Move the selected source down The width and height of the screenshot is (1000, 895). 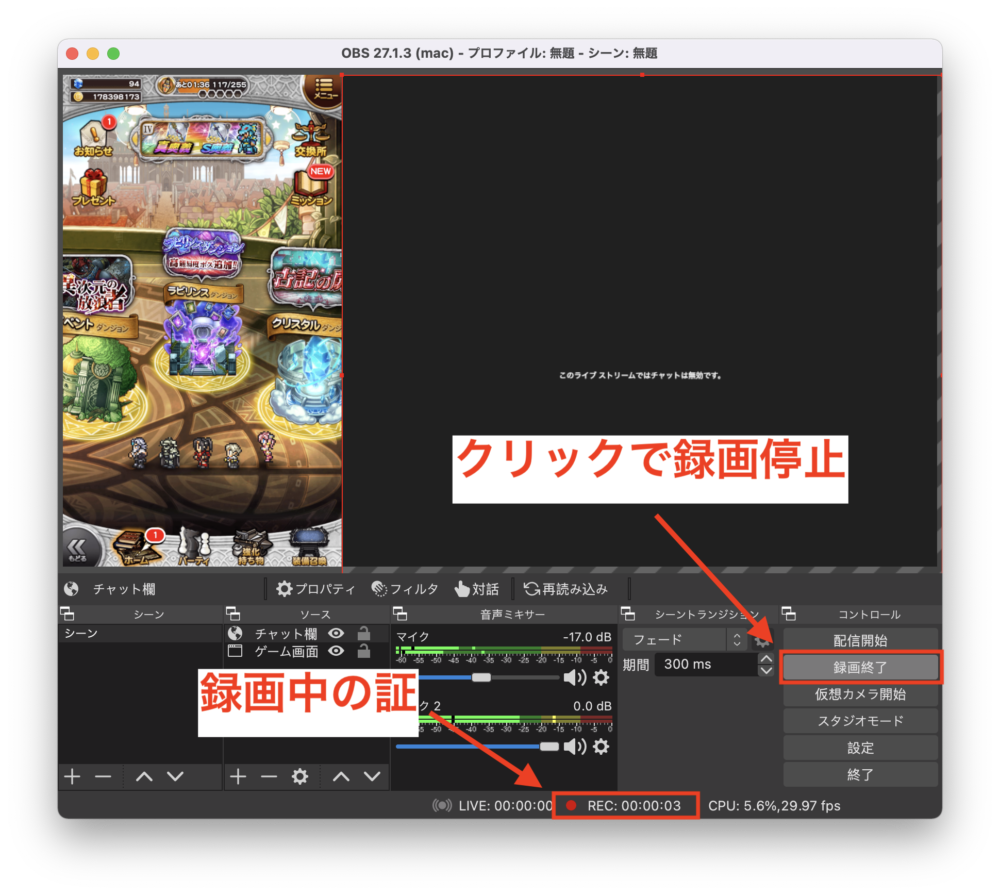[x=372, y=776]
